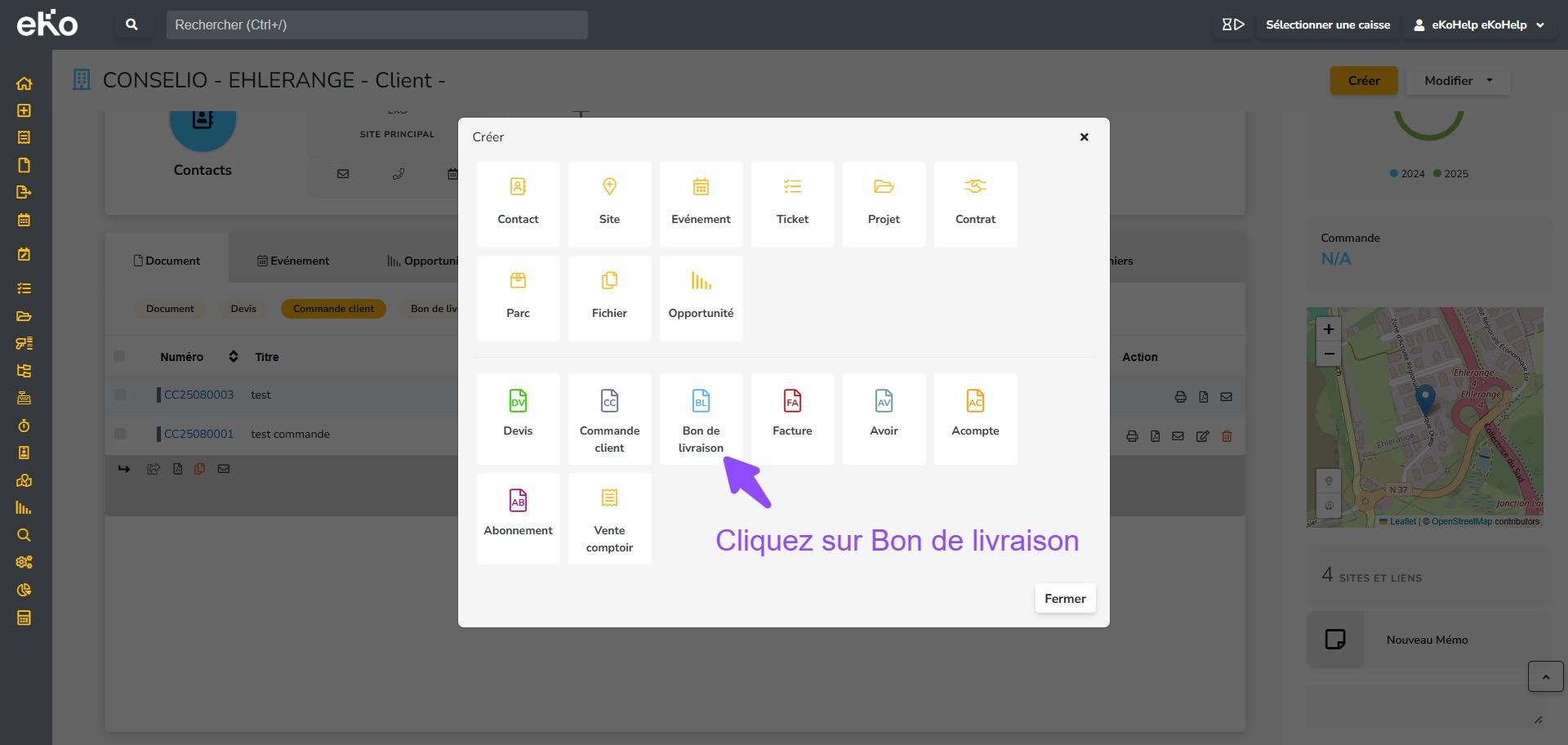Switch to the Evénement tab
Image resolution: width=1568 pixels, height=745 pixels.
pos(293,261)
